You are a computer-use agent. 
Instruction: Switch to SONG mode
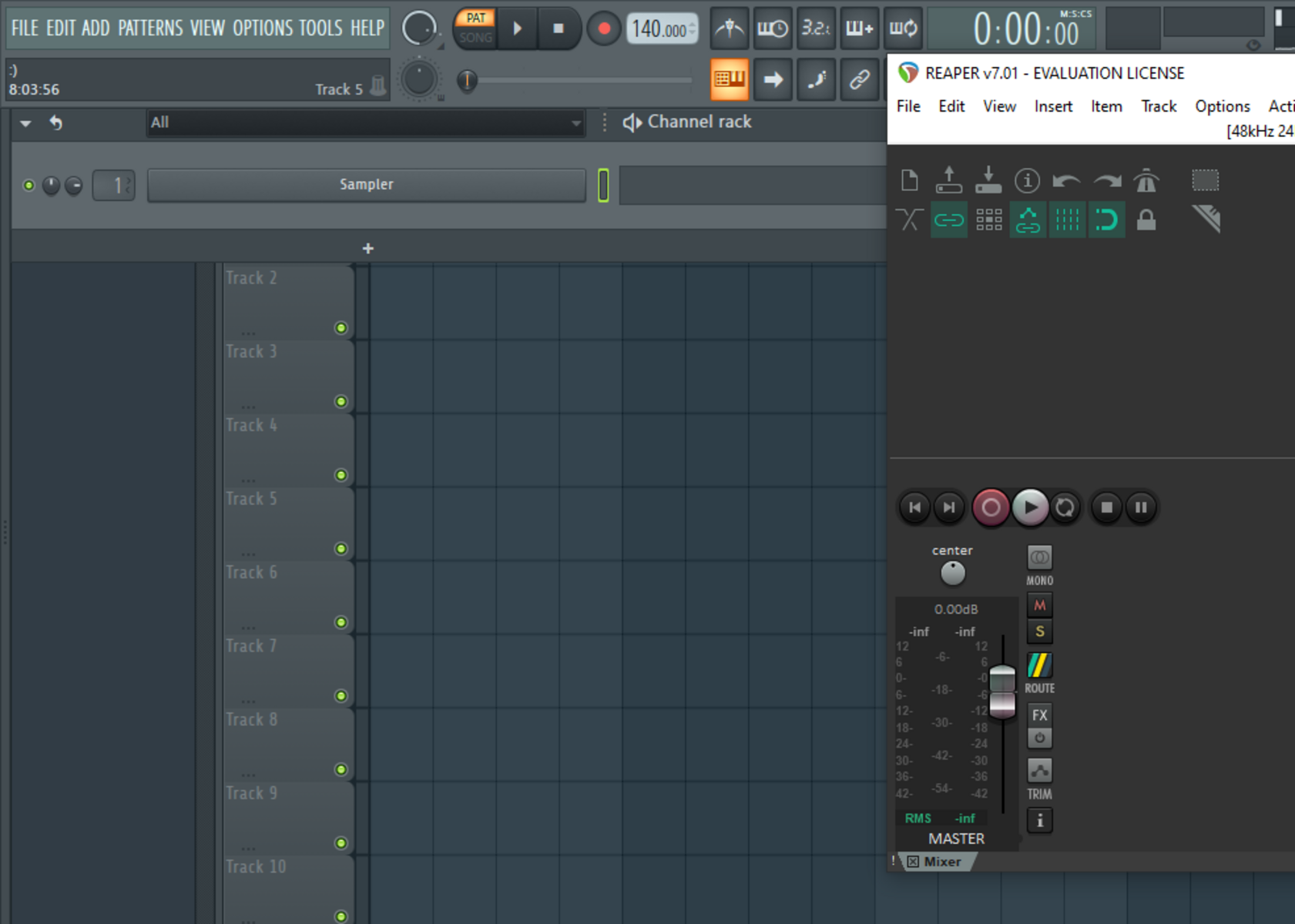tap(476, 37)
